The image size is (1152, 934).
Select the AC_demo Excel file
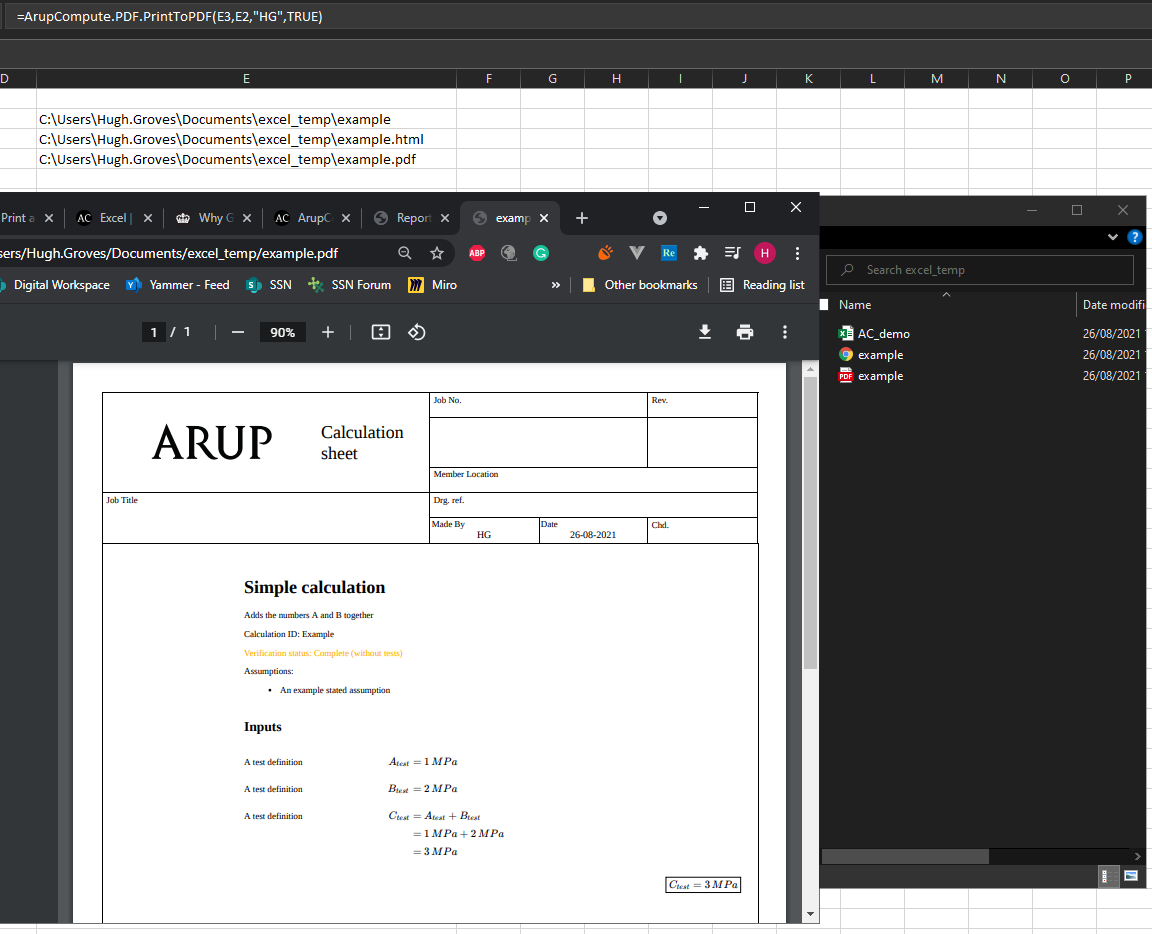pyautogui.click(x=884, y=334)
